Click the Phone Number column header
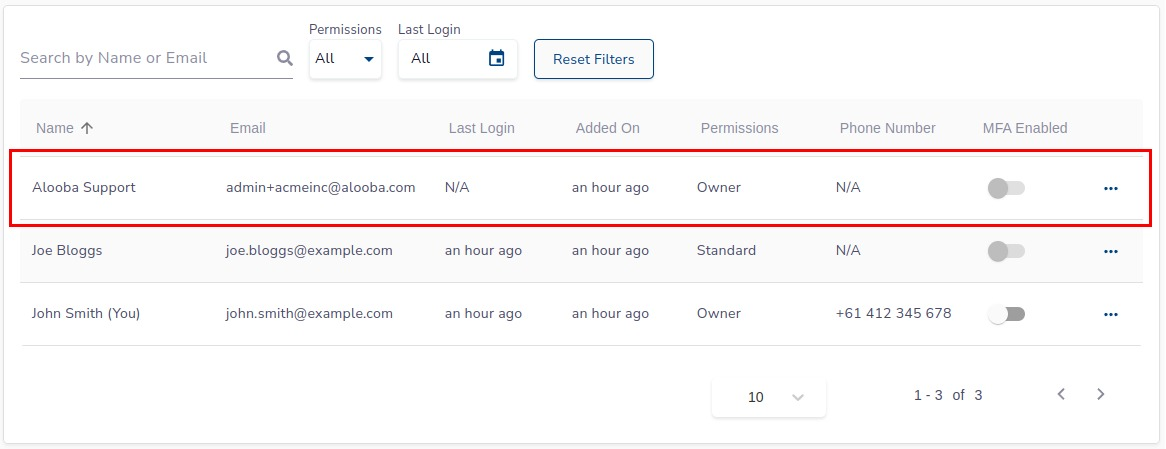 tap(887, 128)
